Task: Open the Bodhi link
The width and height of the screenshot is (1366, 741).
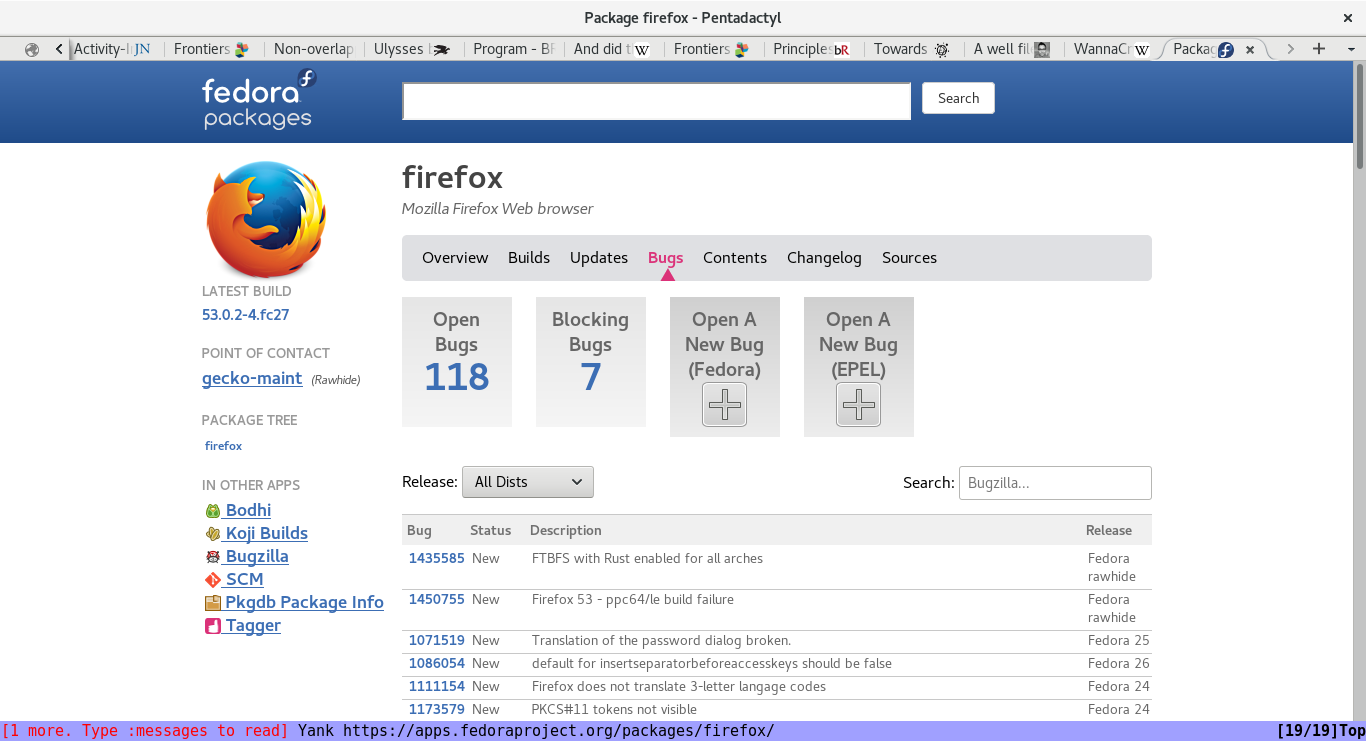Action: [248, 511]
